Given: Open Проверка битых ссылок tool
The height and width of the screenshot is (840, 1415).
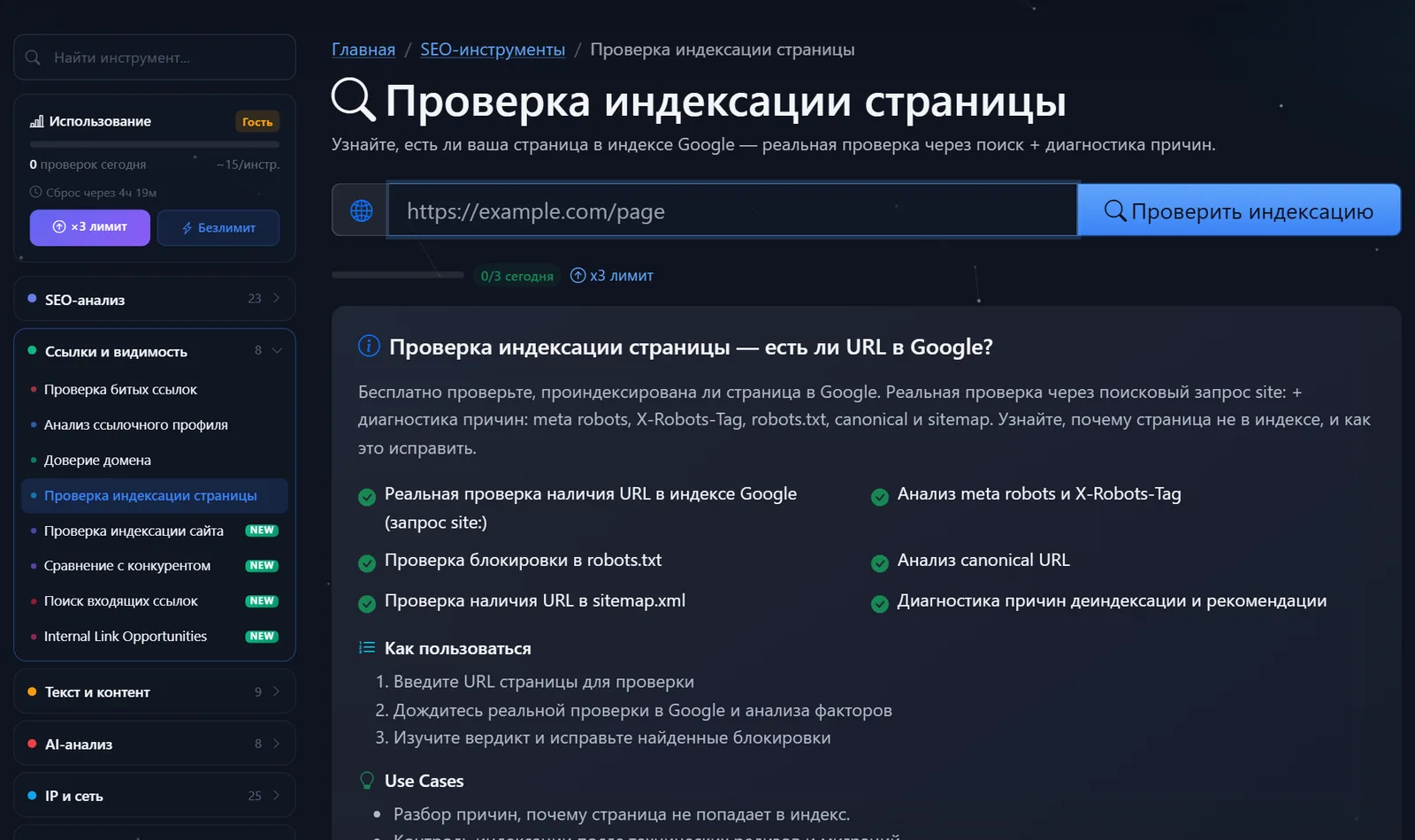Looking at the screenshot, I should [x=155, y=389].
